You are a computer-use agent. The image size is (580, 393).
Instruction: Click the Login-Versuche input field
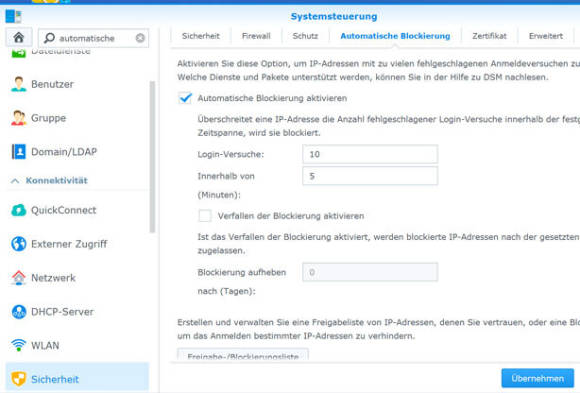click(x=370, y=154)
